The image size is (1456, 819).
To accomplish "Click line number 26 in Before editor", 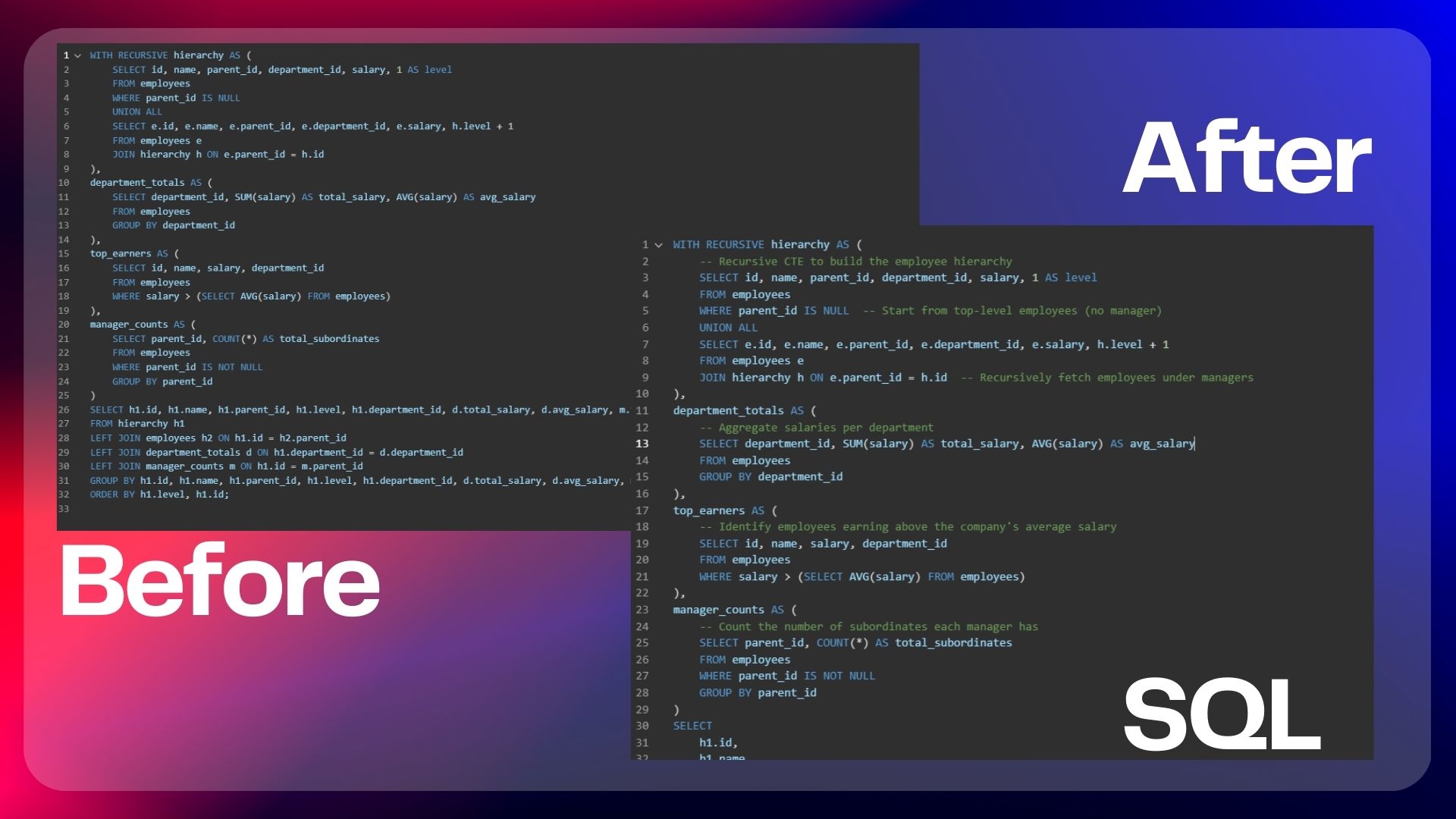I will 64,409.
